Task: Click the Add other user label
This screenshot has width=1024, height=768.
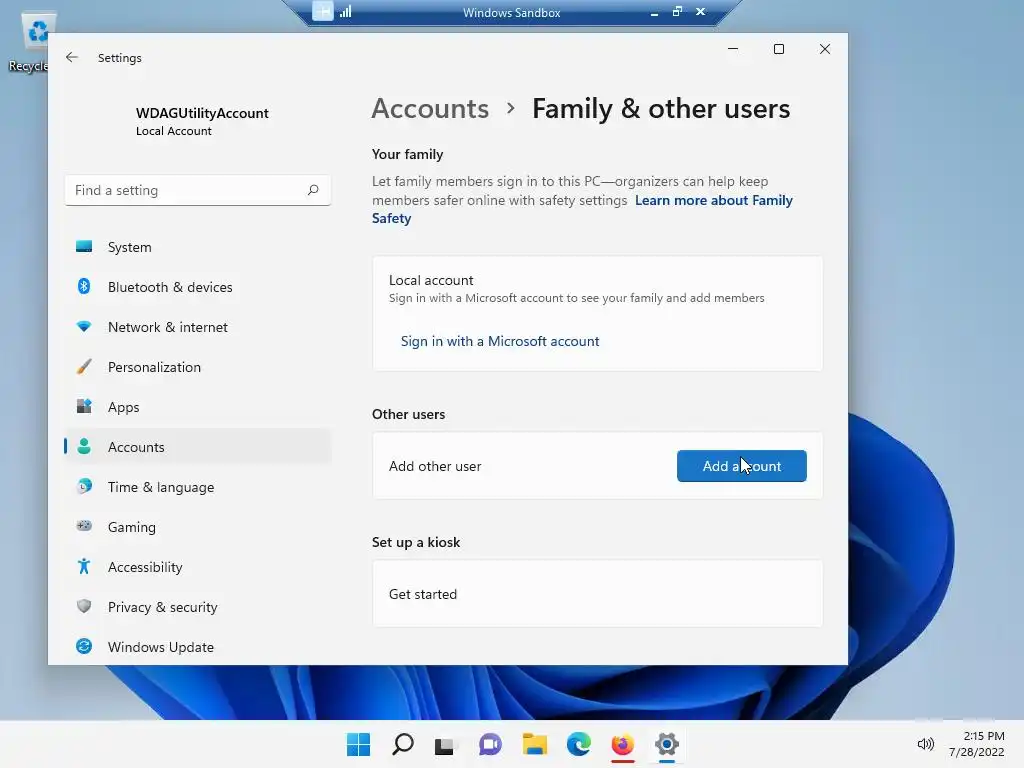Action: [435, 466]
